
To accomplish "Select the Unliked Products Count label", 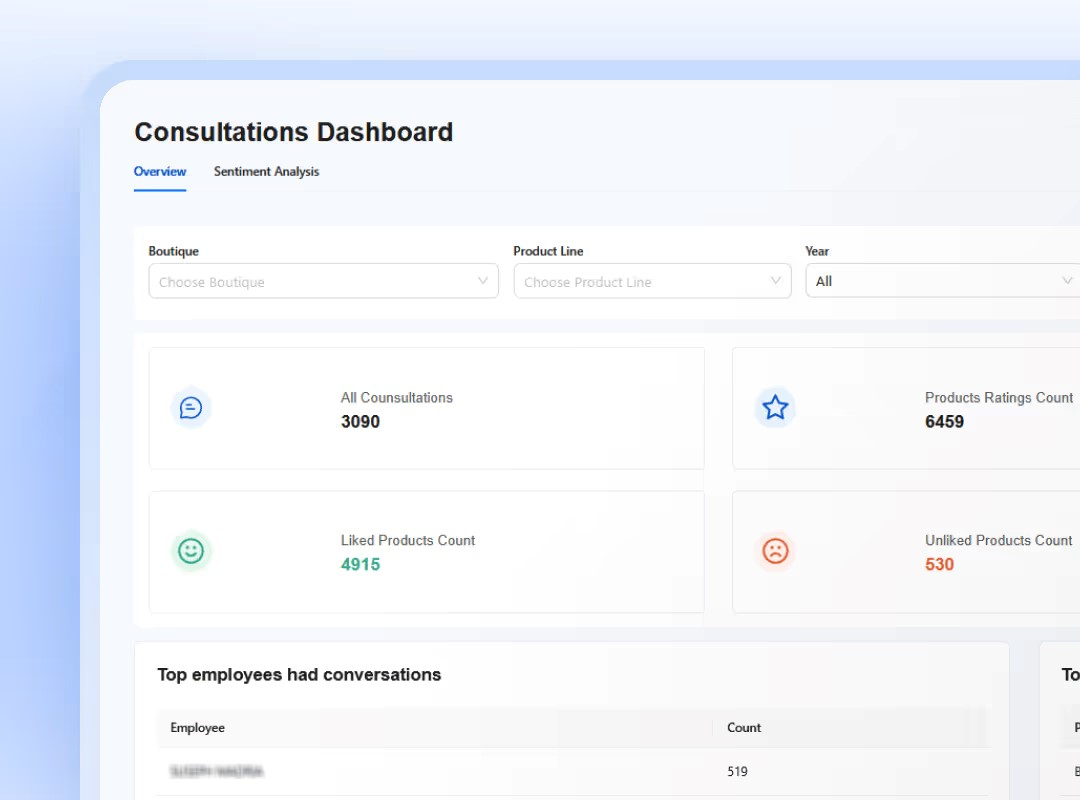I will pyautogui.click(x=998, y=540).
